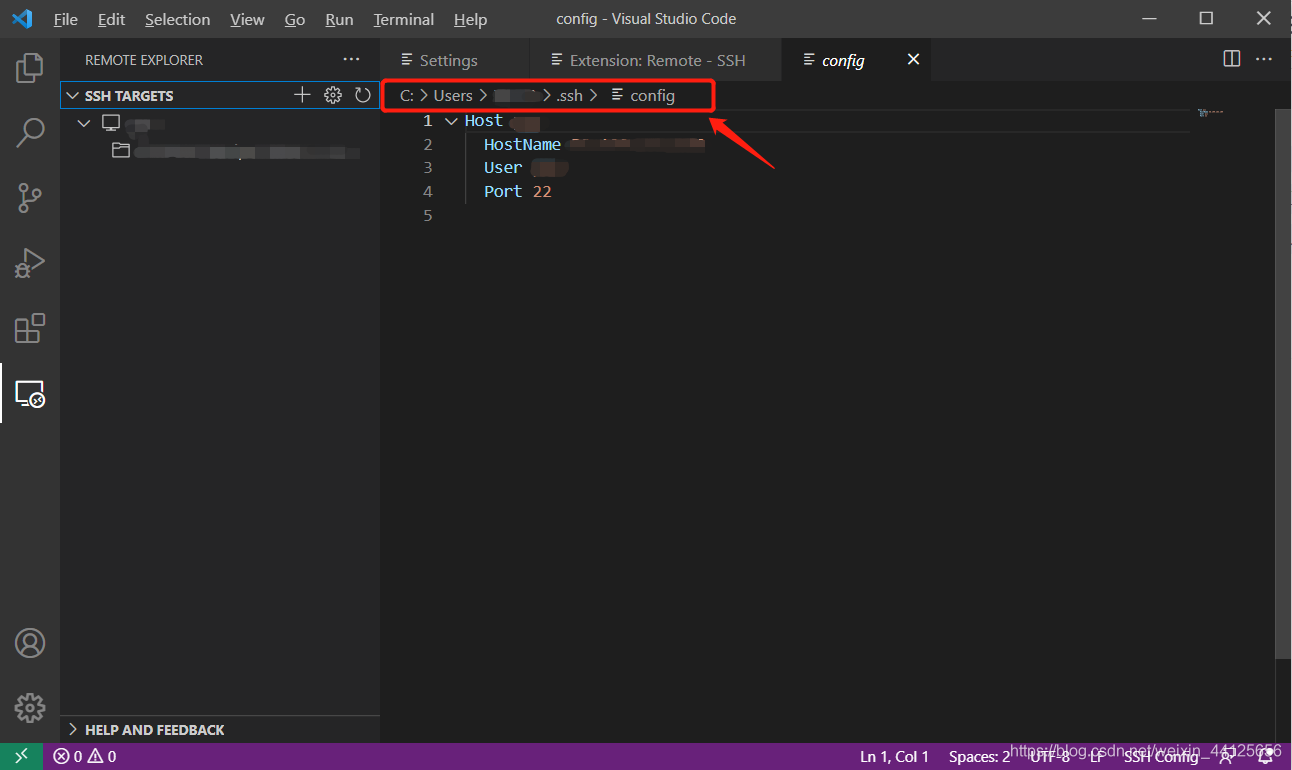Configure SSH targets via gear icon
The image size is (1292, 770).
(x=333, y=95)
